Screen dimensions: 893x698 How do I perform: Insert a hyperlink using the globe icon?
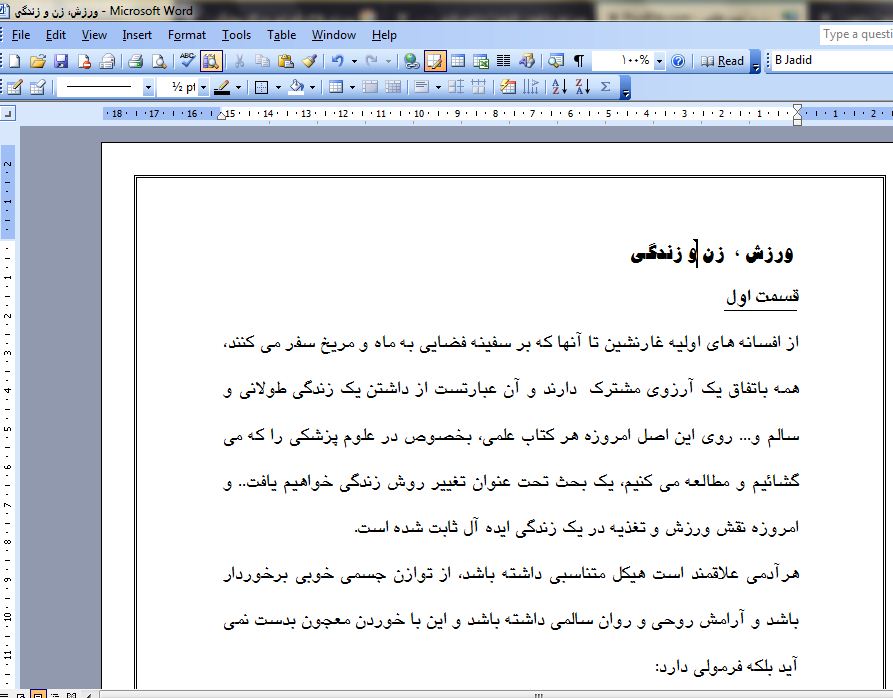(412, 61)
